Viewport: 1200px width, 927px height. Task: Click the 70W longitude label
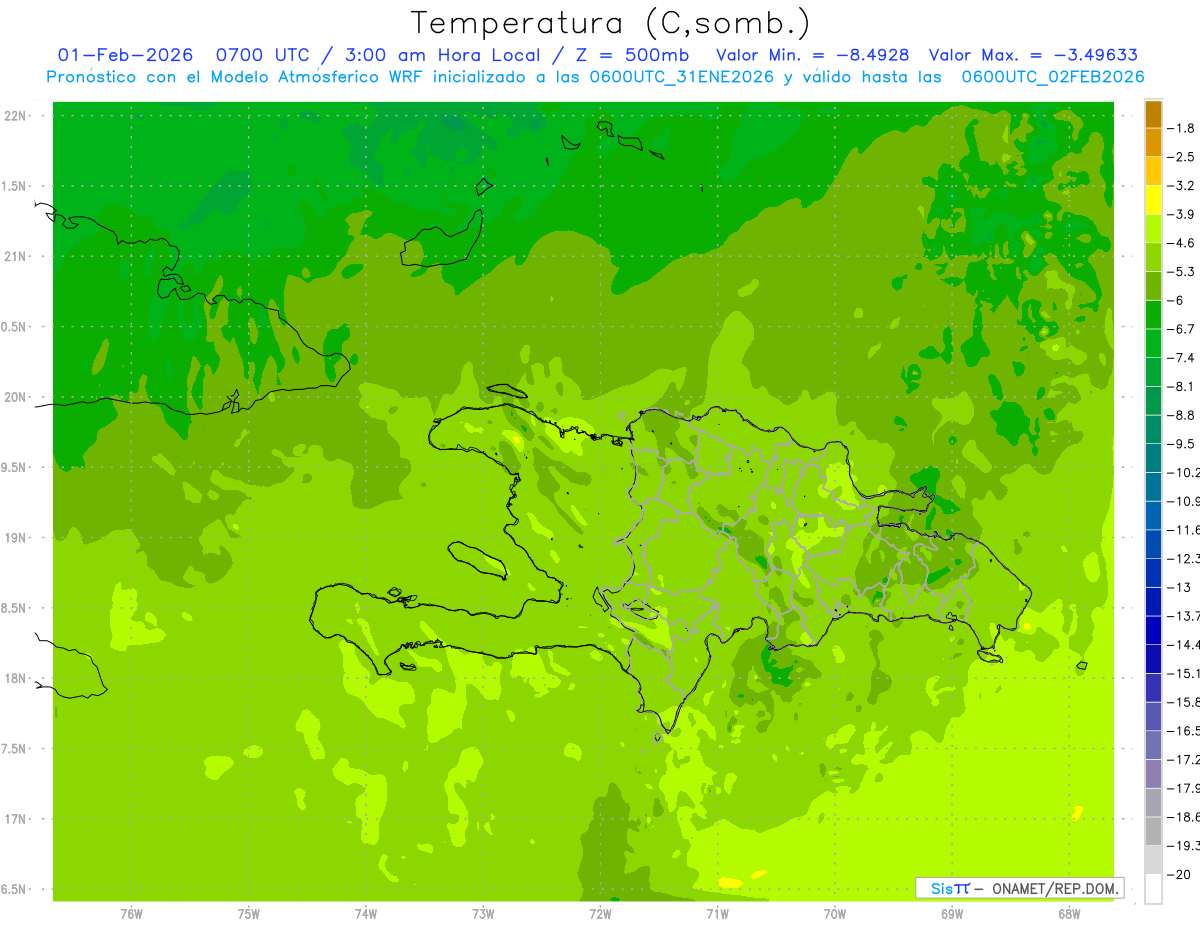coord(835,913)
